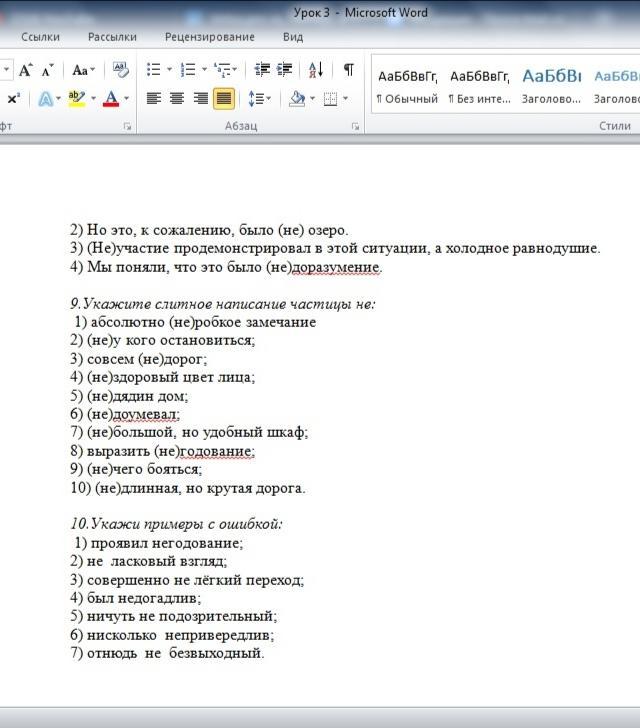This screenshot has width=640, height=728.
Task: Open highlight color dropdown arrow
Action: [x=93, y=98]
